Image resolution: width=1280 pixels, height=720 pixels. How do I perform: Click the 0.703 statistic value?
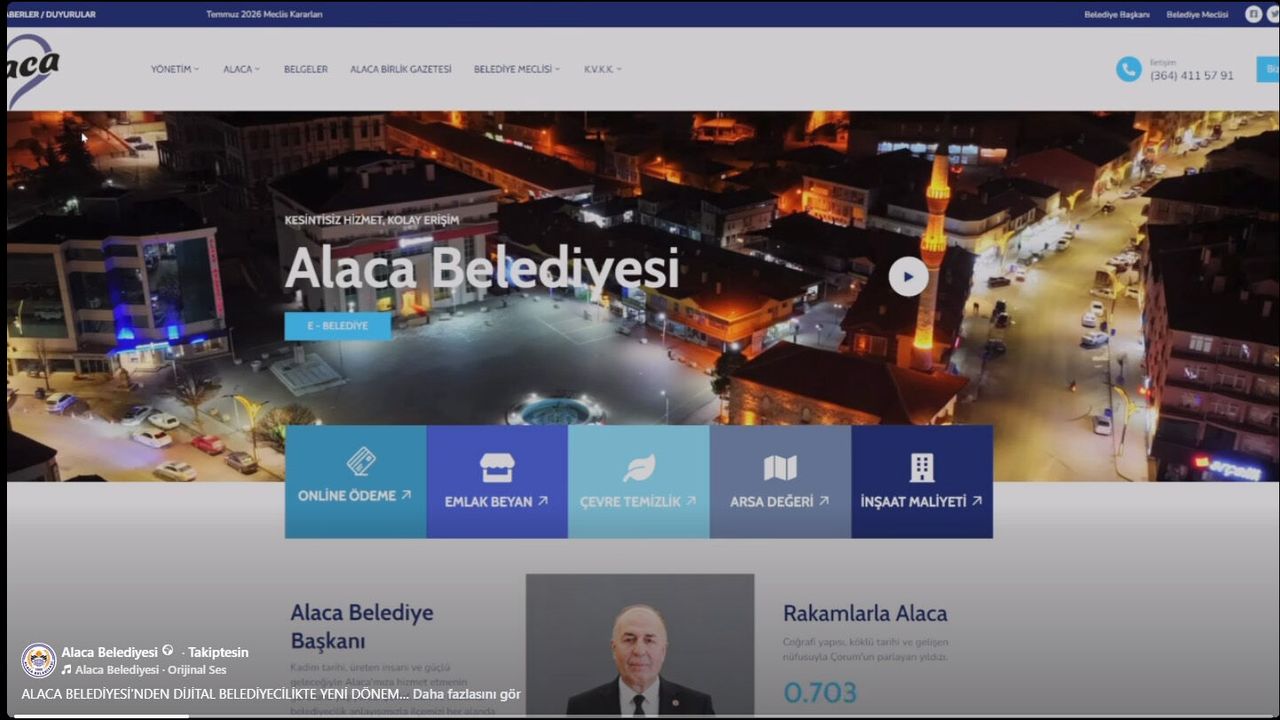(820, 692)
